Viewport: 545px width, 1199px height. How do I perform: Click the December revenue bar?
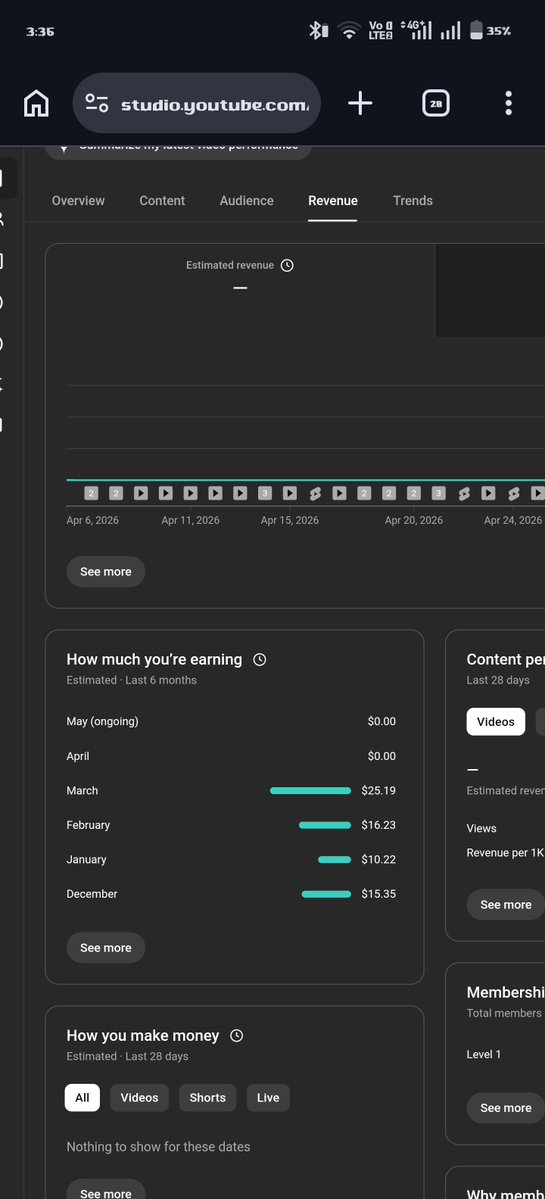pyautogui.click(x=326, y=894)
